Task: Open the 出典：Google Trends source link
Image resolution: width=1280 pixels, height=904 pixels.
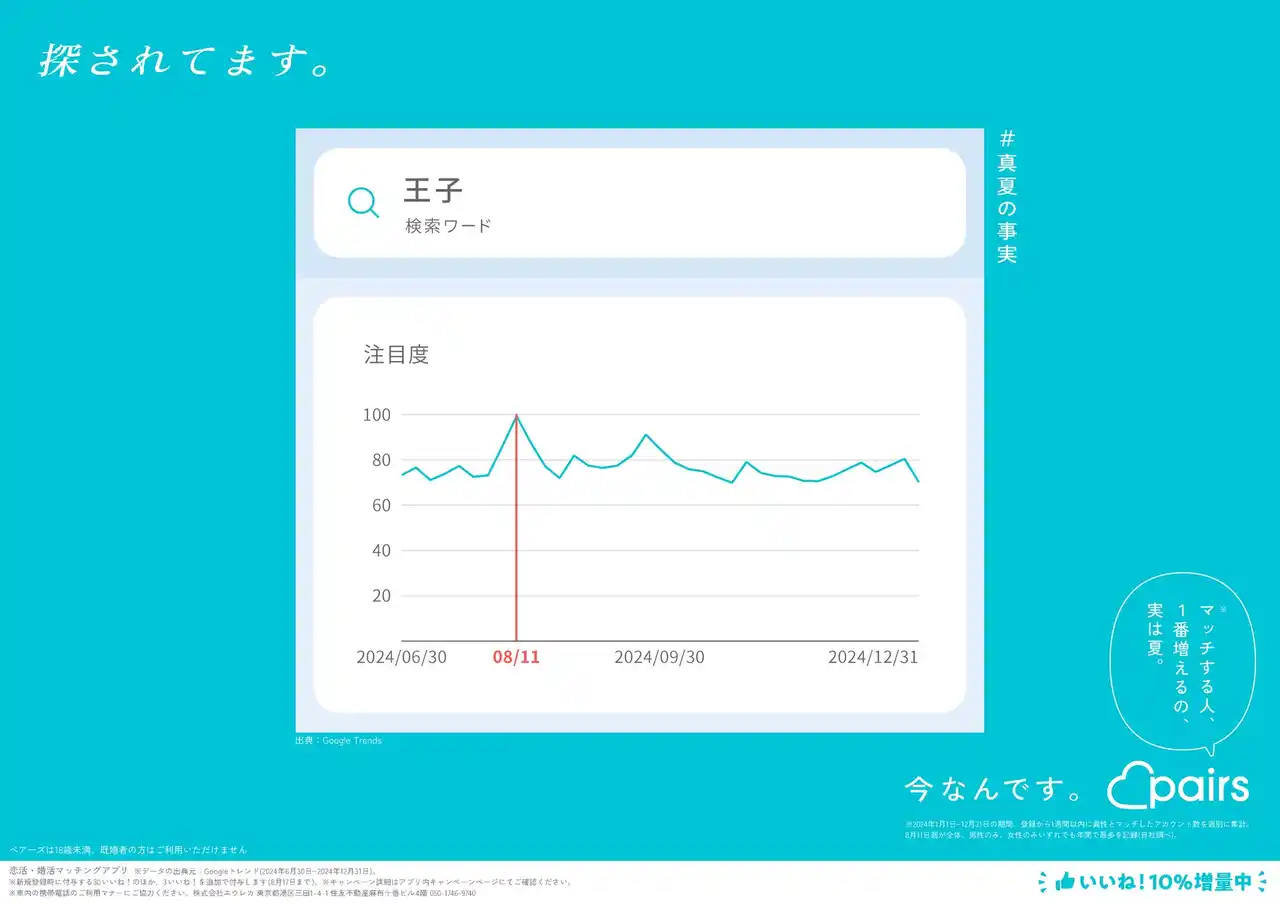Action: 337,740
